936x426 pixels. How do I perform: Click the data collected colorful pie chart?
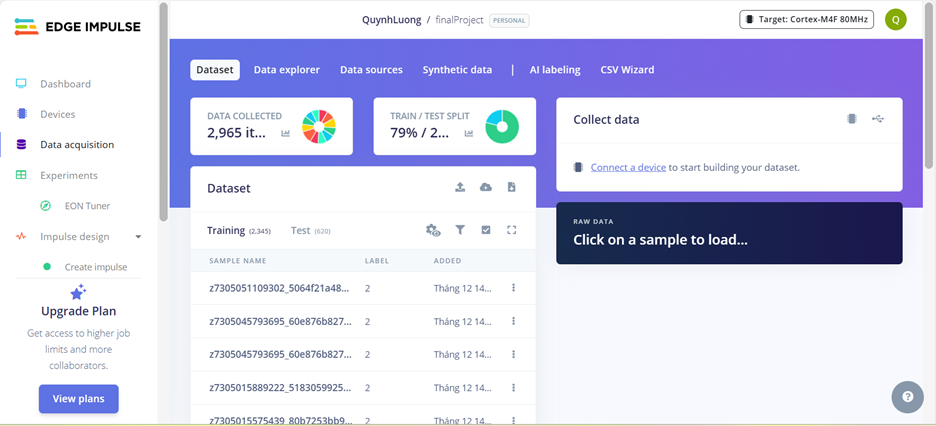319,127
